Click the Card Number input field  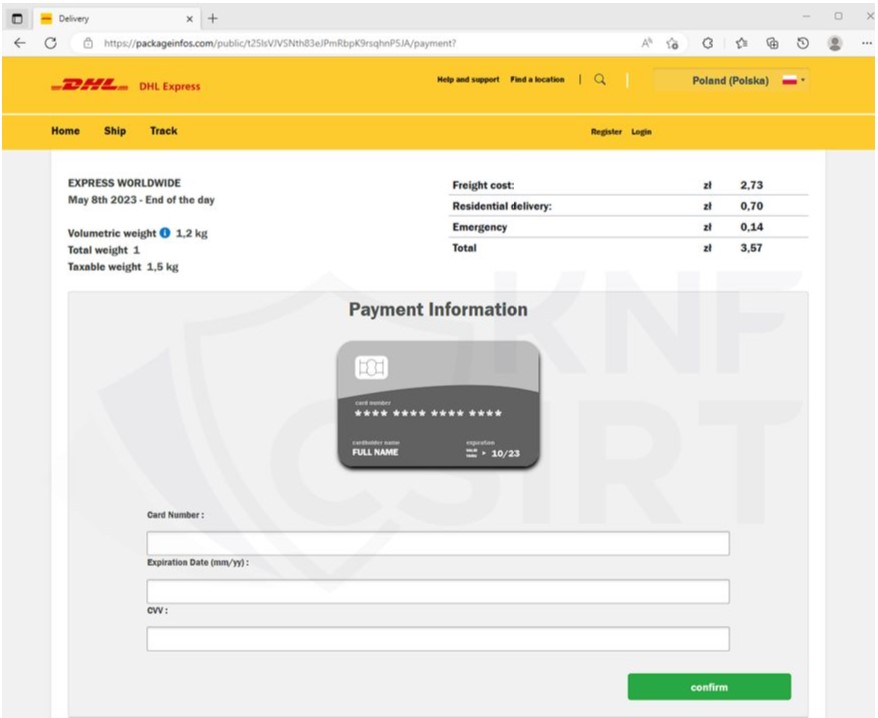(437, 543)
